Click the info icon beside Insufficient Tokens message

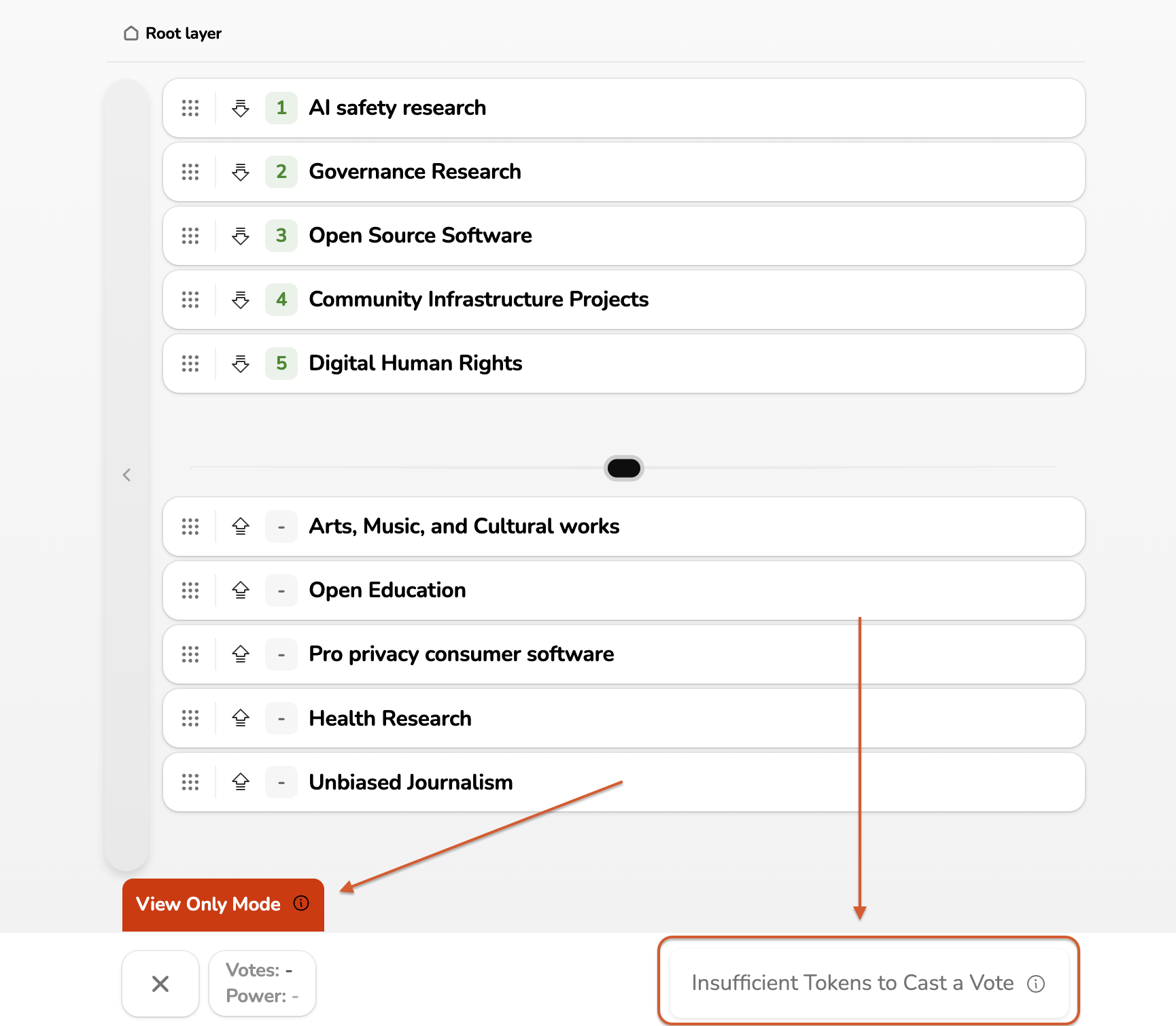[1036, 984]
